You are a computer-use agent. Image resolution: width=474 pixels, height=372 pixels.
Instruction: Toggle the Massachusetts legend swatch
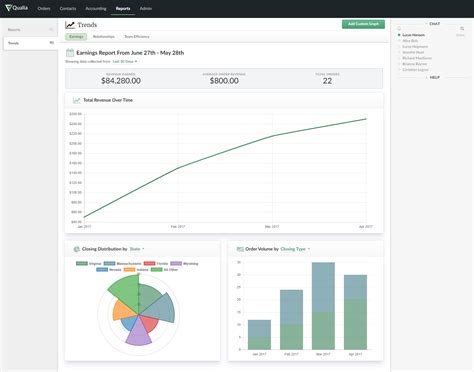coord(109,263)
